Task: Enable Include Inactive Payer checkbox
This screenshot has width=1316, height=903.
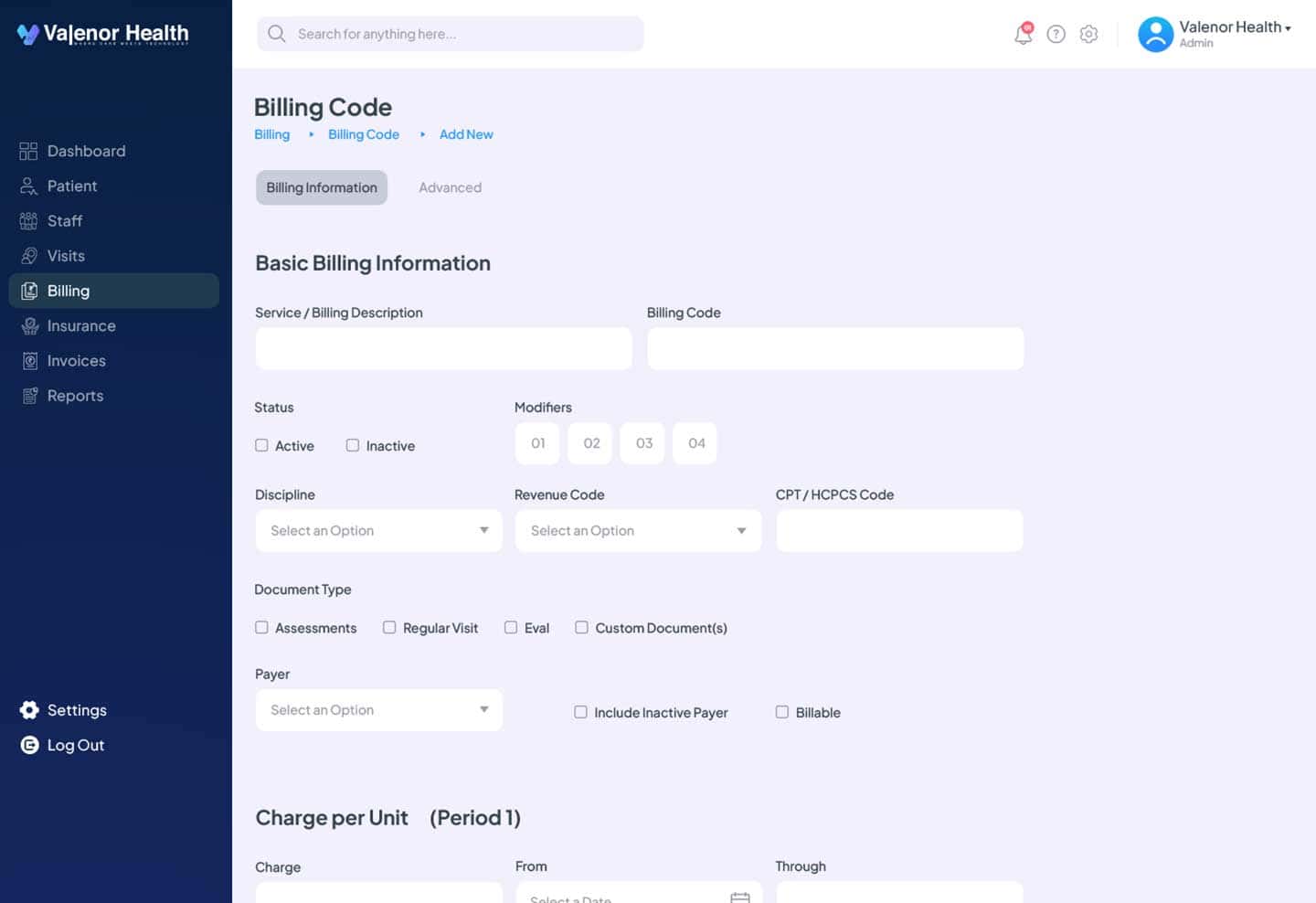Action: click(580, 712)
